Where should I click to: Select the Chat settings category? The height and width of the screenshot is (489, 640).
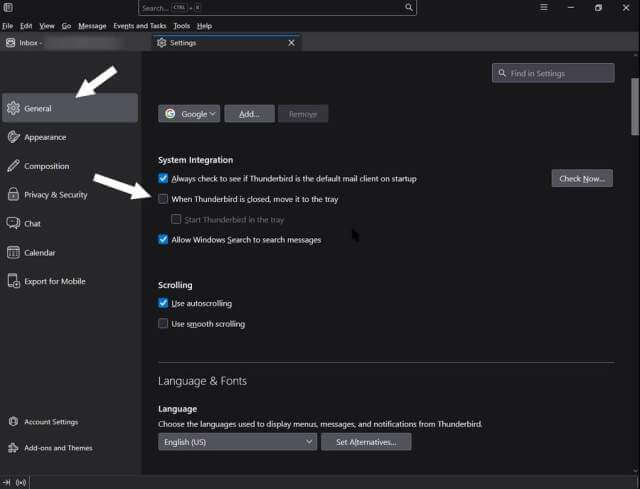[70, 223]
